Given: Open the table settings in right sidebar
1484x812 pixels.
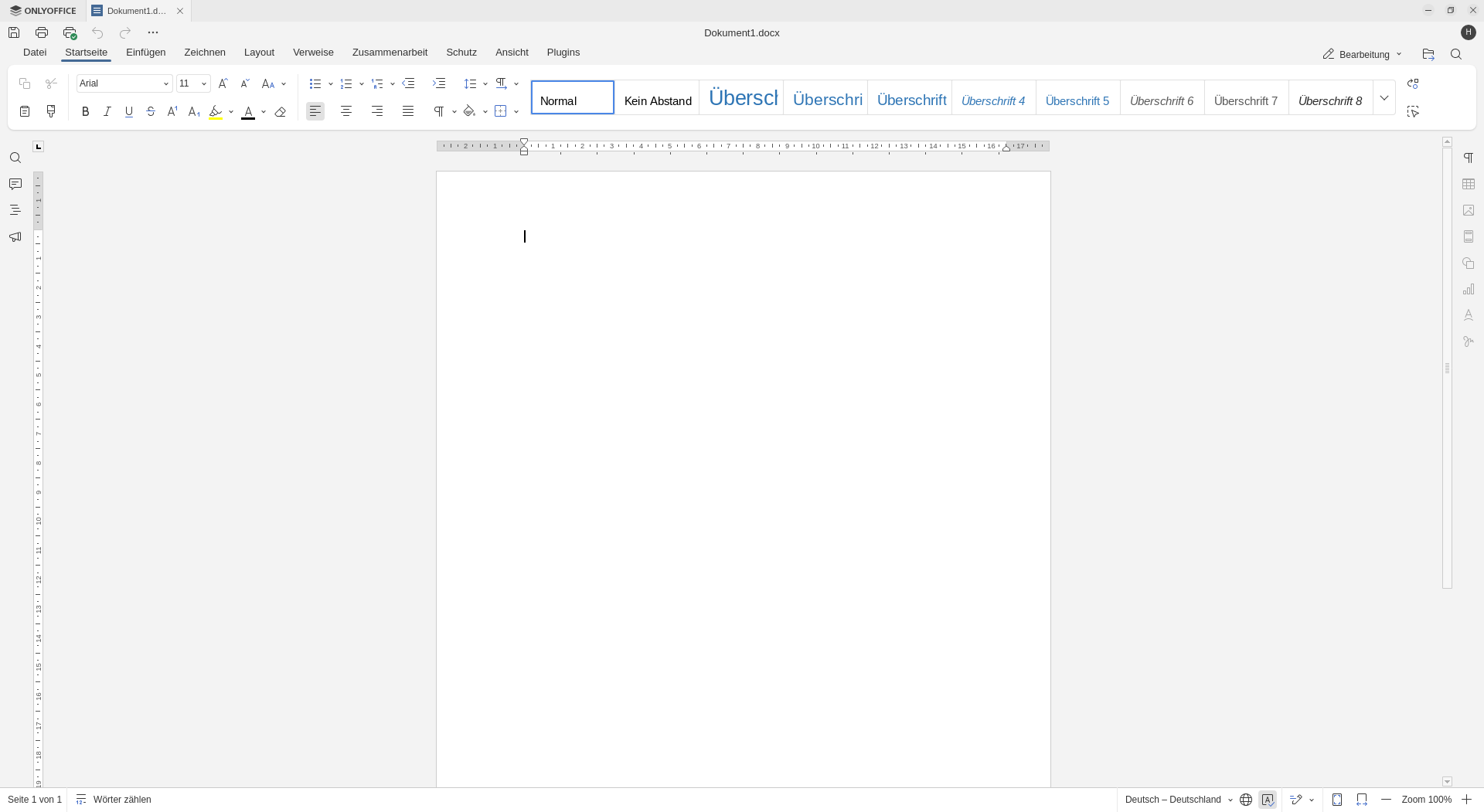Looking at the screenshot, I should pos(1469,184).
